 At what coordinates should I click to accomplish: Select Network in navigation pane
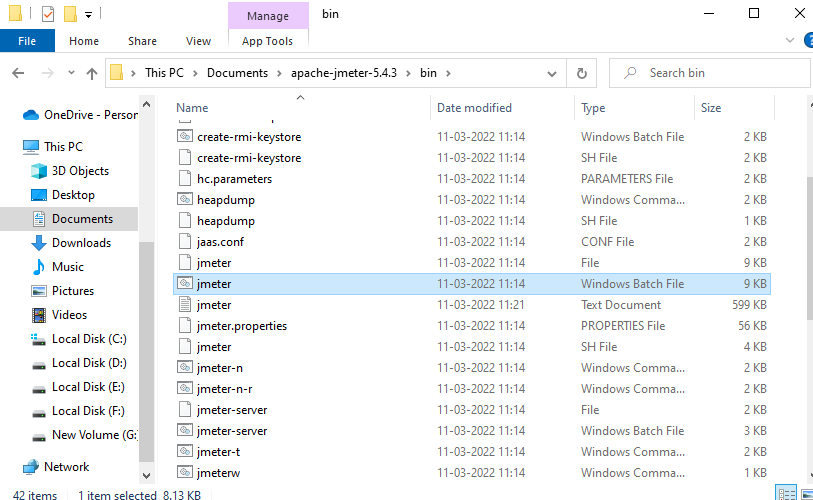coord(56,467)
